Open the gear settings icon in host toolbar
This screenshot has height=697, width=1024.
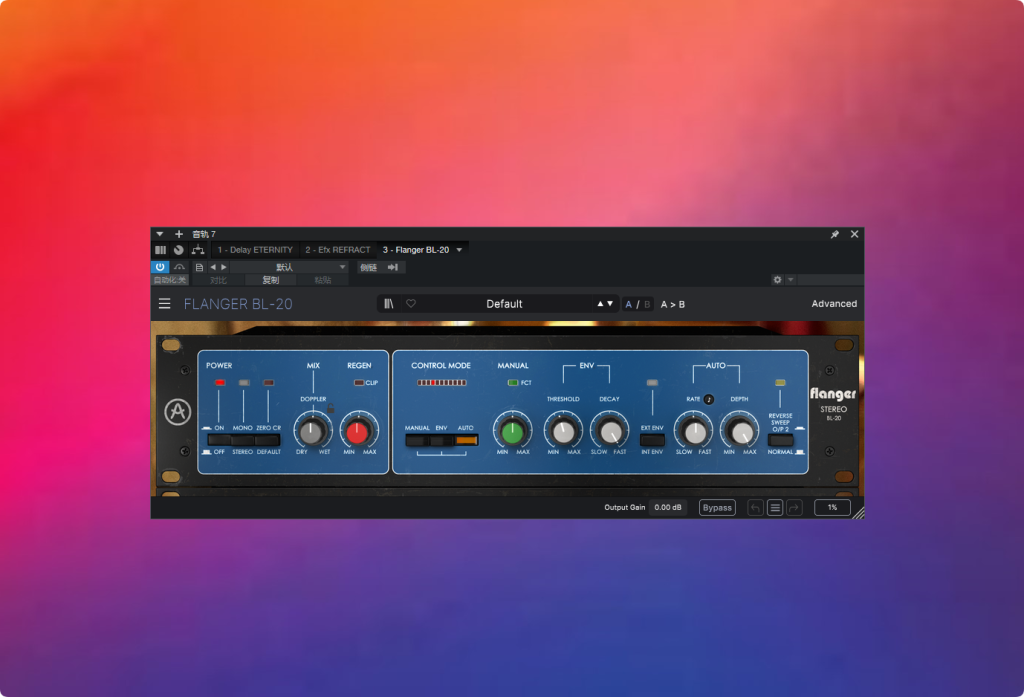777,280
